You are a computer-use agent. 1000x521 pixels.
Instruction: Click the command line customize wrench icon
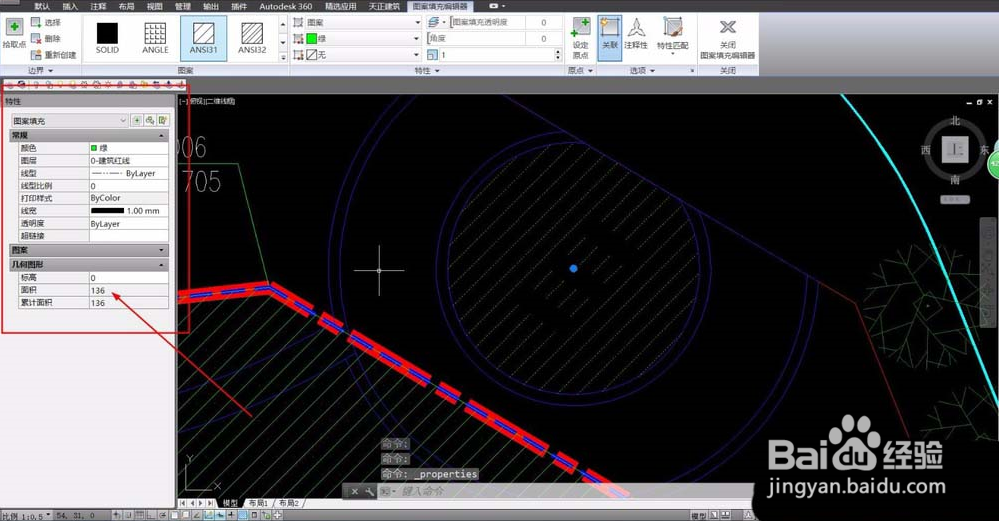369,492
